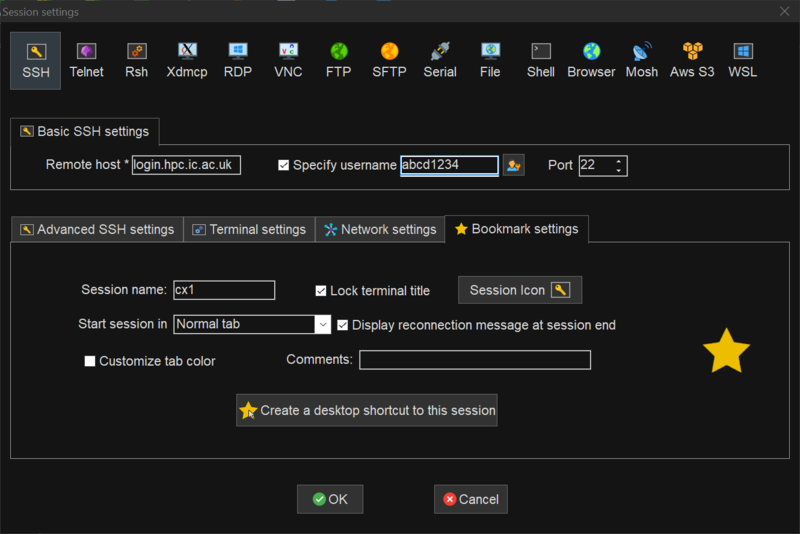This screenshot has height=534, width=800.
Task: Click the Remote host input field
Action: click(186, 165)
